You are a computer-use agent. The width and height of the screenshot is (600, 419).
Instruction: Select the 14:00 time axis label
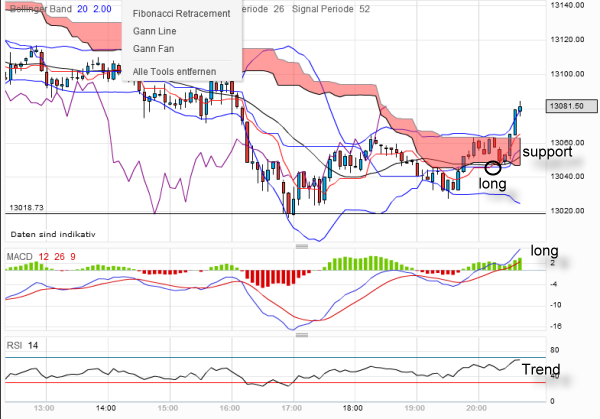click(106, 408)
